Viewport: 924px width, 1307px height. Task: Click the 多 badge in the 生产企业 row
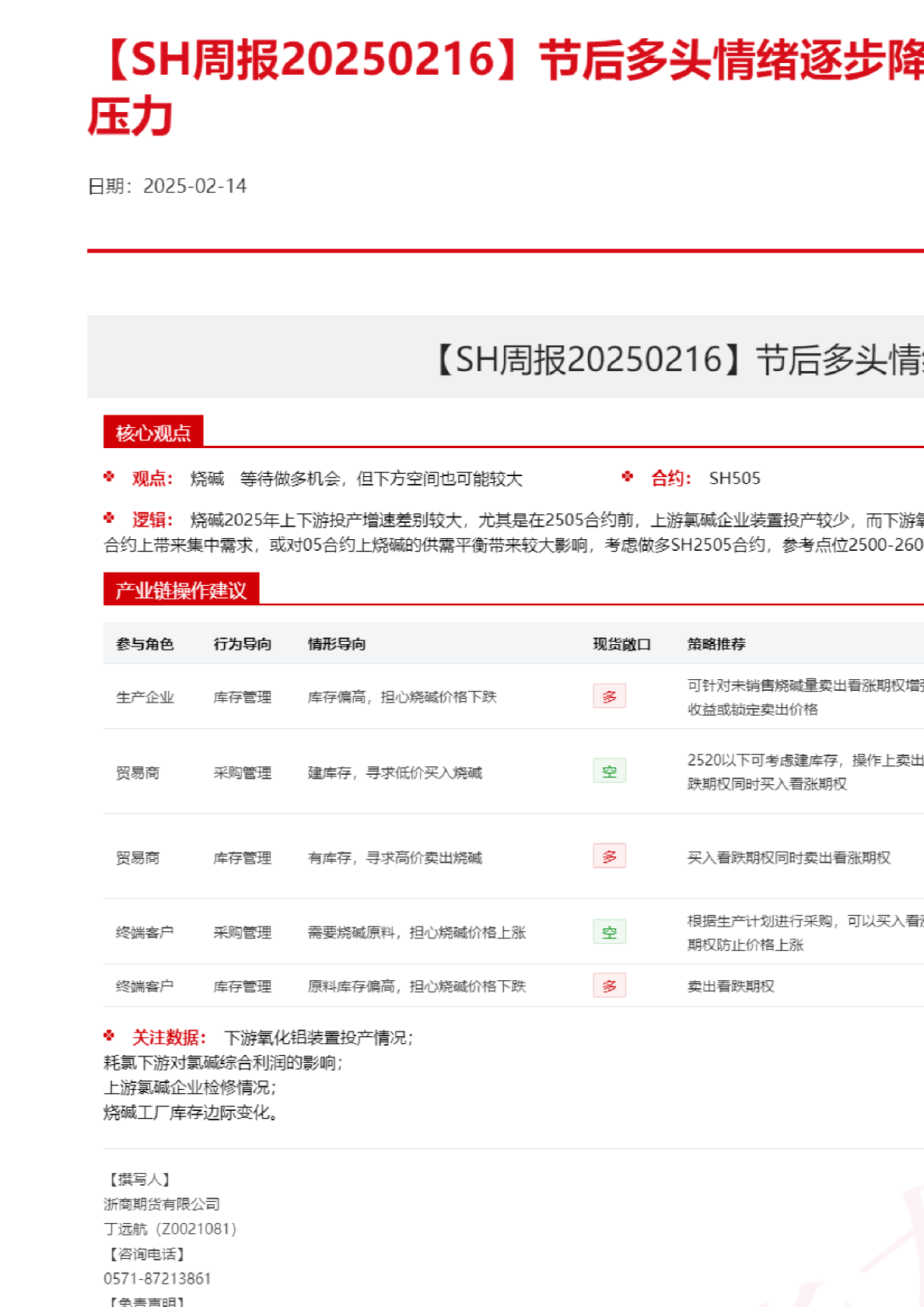(x=609, y=696)
